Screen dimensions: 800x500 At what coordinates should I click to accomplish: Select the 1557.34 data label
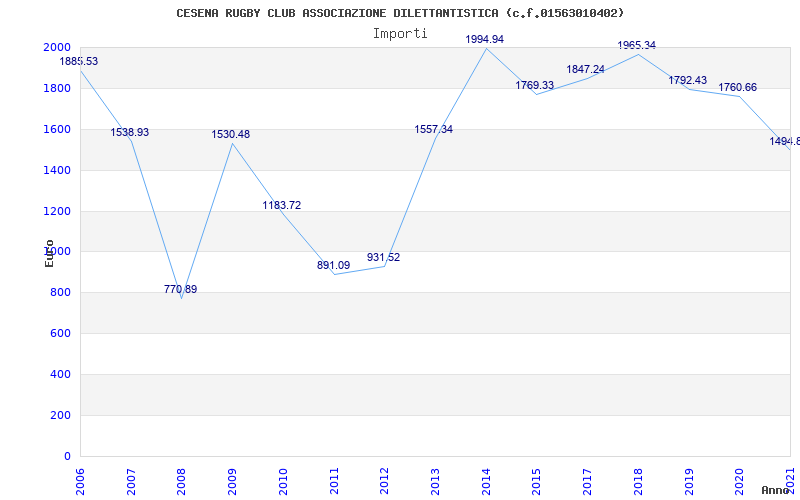(x=433, y=129)
